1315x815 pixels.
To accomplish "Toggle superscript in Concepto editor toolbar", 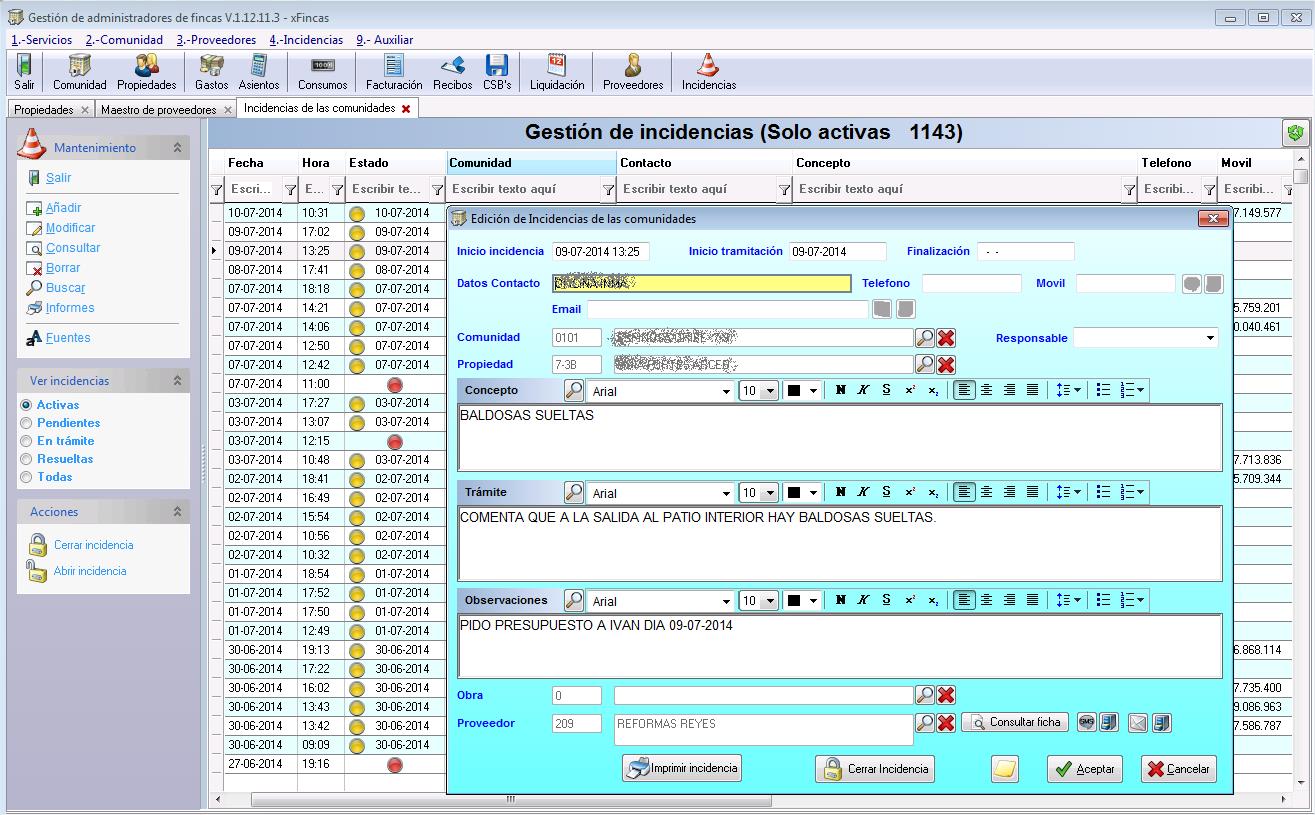I will pos(910,390).
